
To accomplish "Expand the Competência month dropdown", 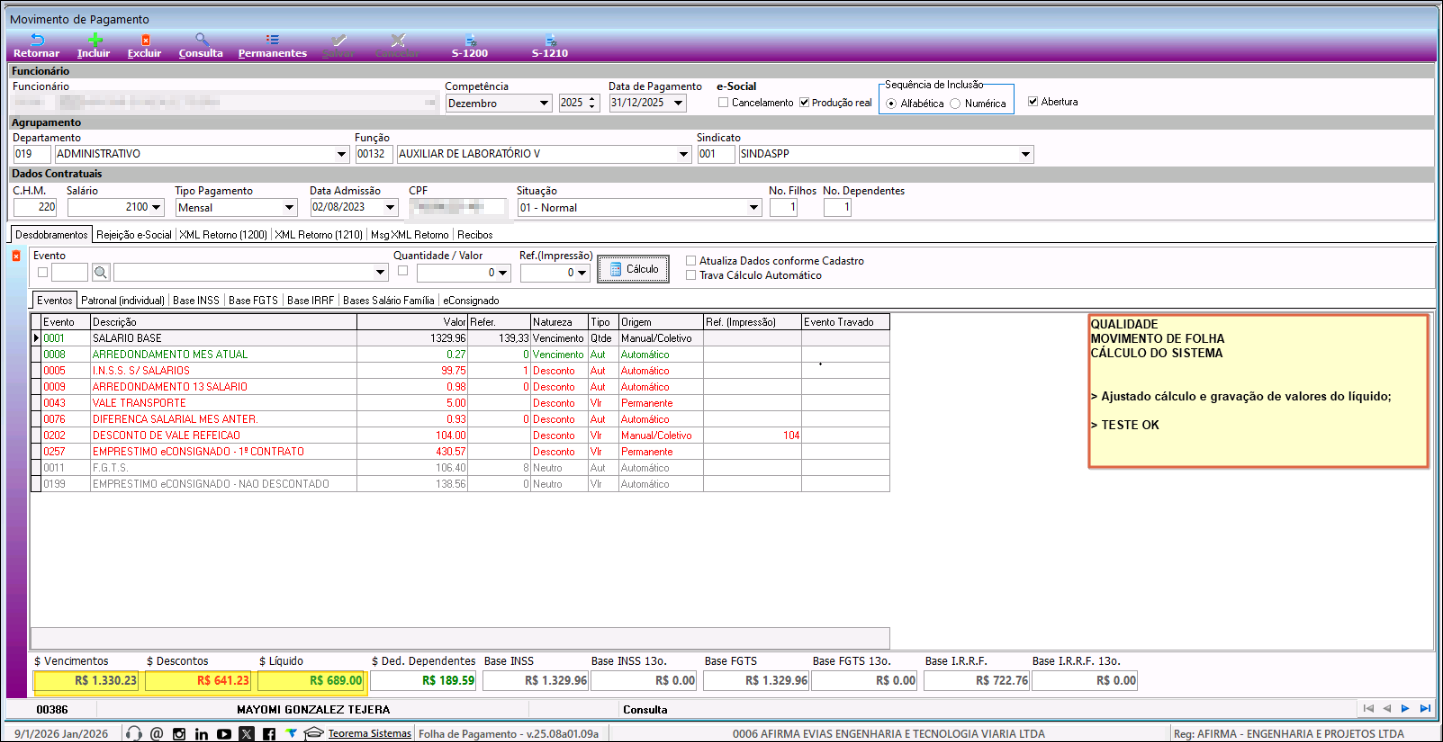I will 544,103.
